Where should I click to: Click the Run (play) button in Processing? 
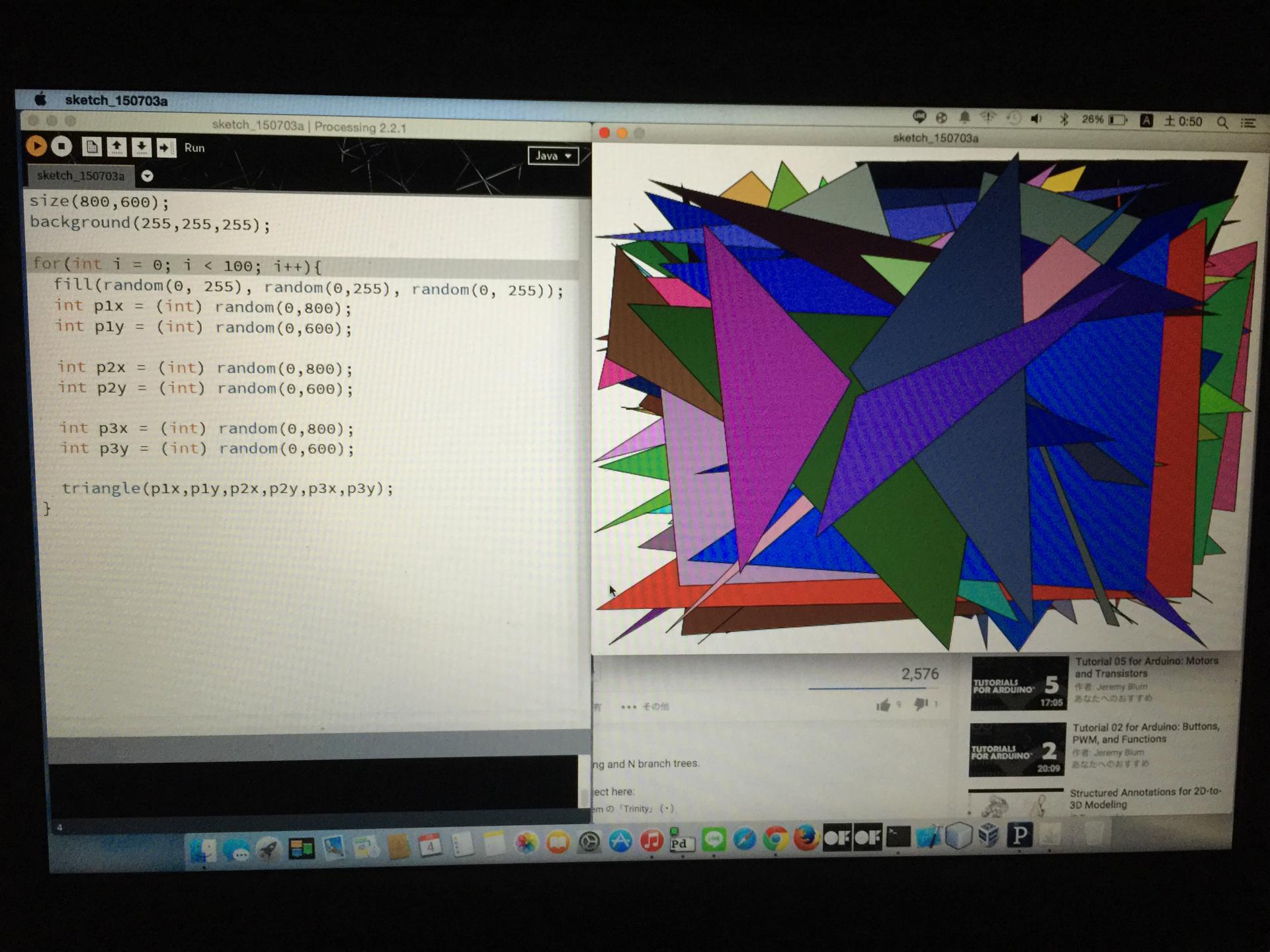pos(36,145)
